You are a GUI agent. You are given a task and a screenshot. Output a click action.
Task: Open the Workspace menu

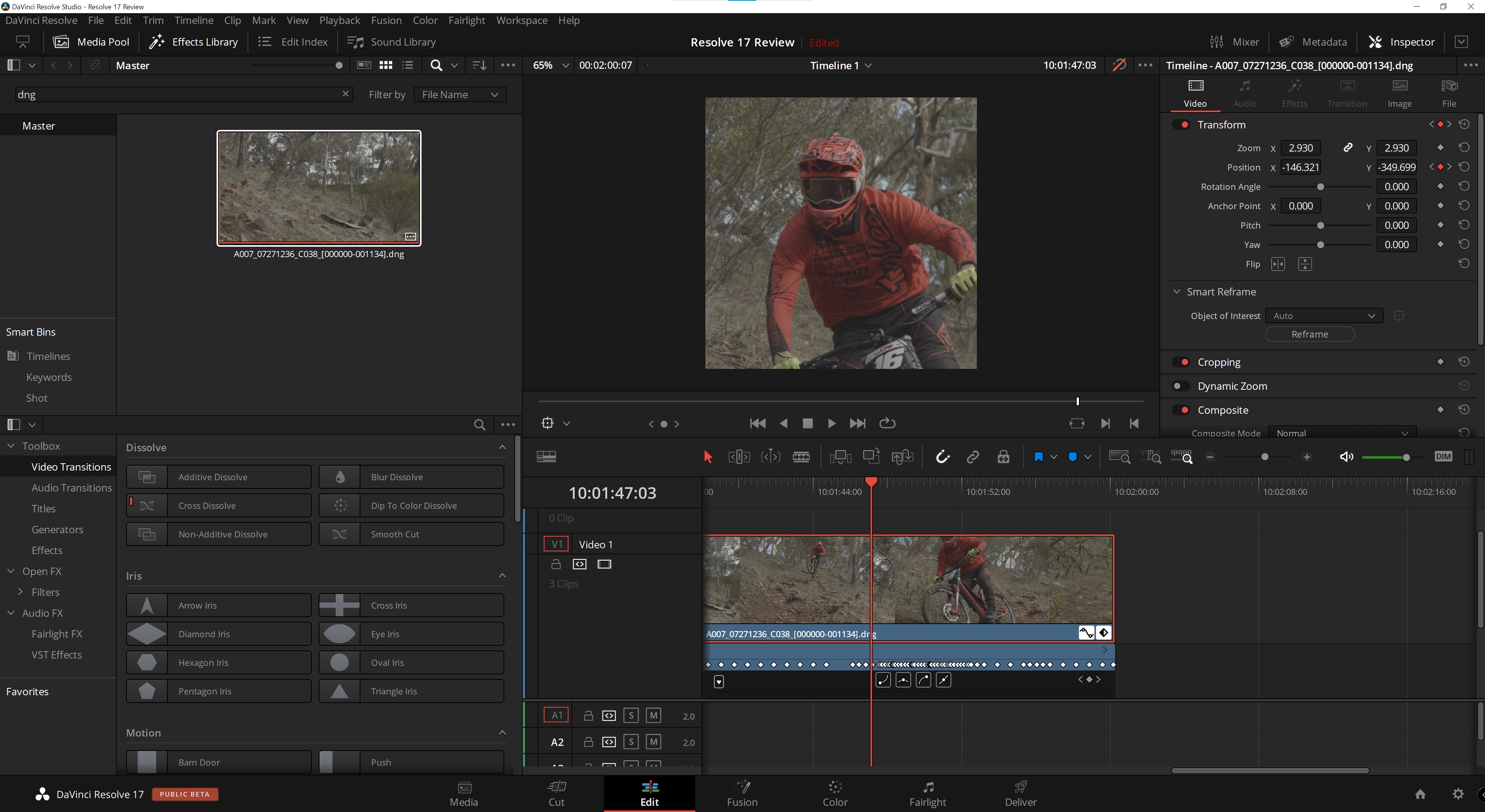[x=522, y=20]
